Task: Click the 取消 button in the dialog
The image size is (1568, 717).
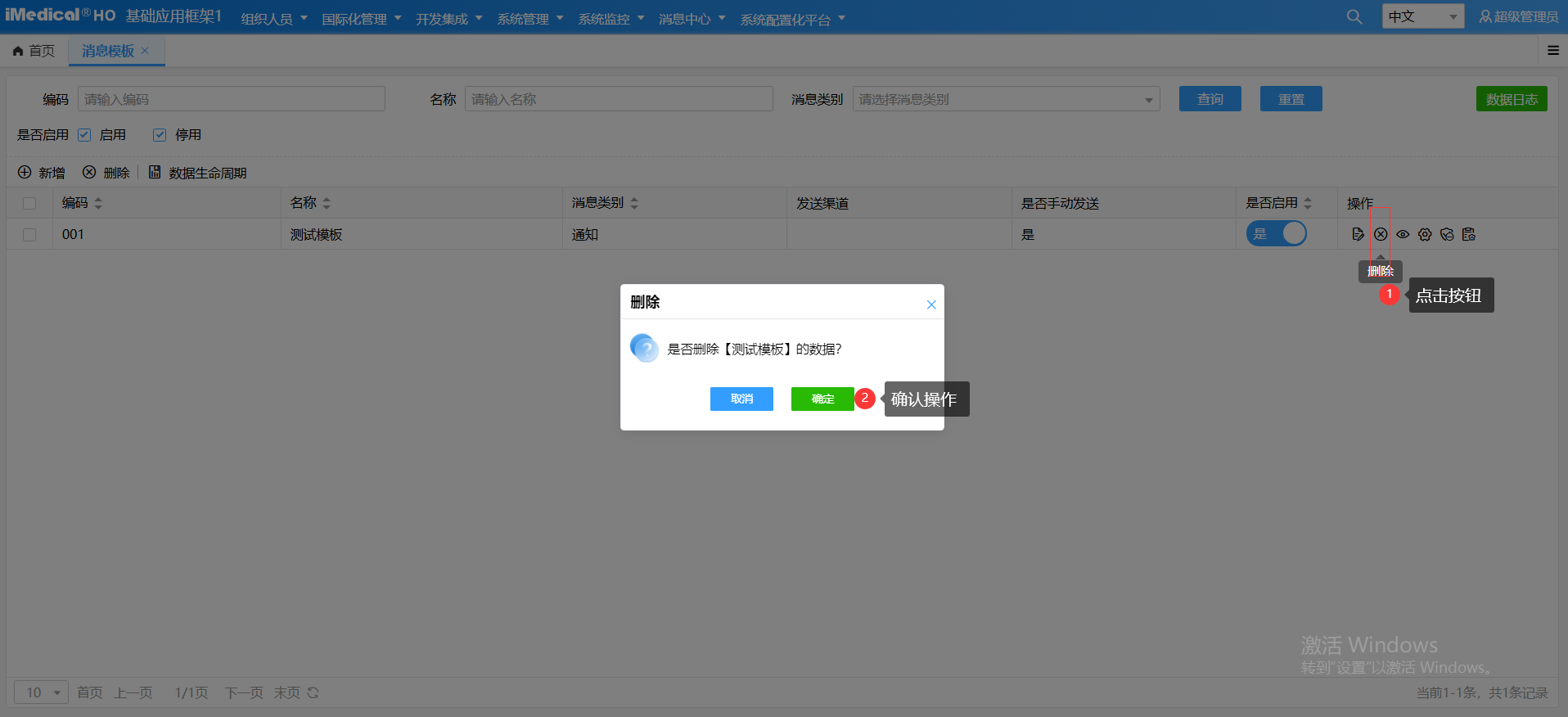Action: click(741, 399)
